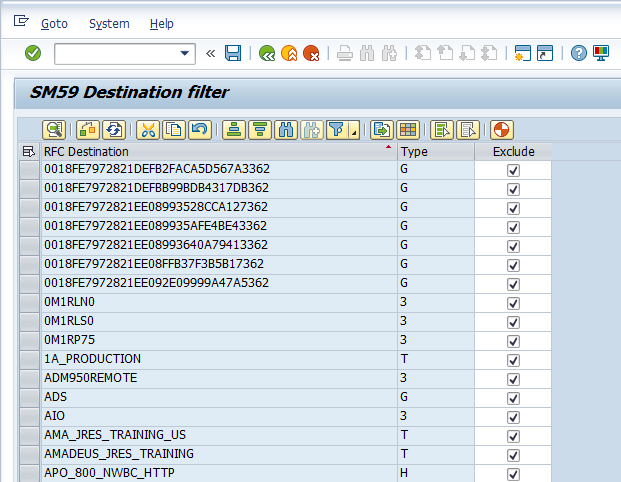
Task: Open the System menu
Action: tap(109, 23)
